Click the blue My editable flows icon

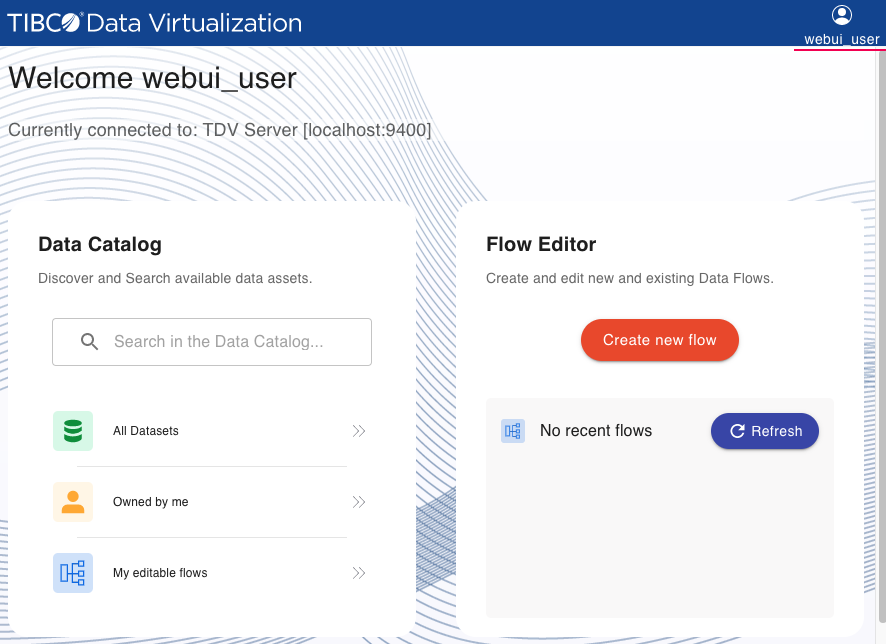(x=73, y=573)
